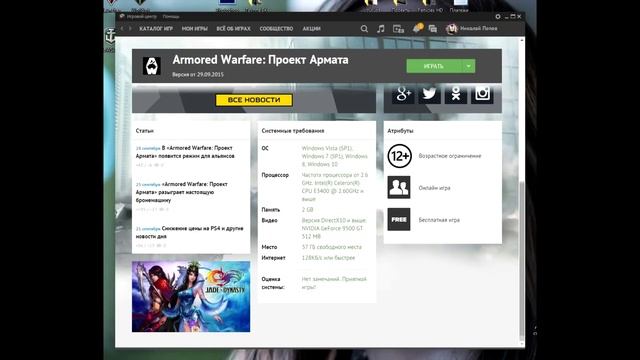Click the Онлайн игра label
Screen dimensions: 640x360
coord(434,188)
